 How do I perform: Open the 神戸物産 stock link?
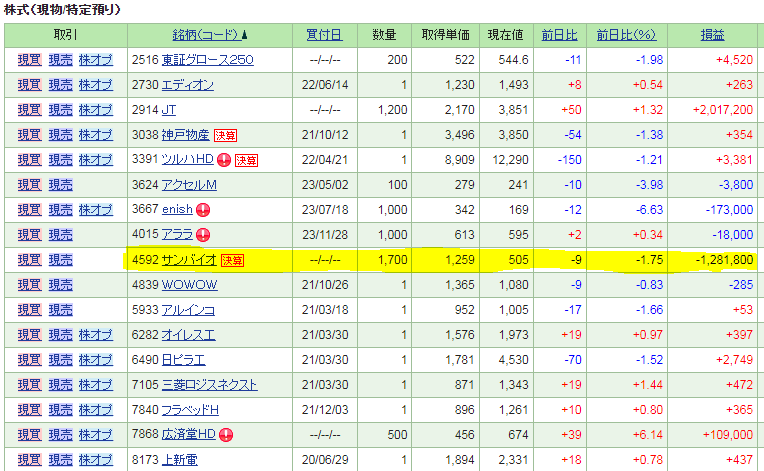point(185,135)
